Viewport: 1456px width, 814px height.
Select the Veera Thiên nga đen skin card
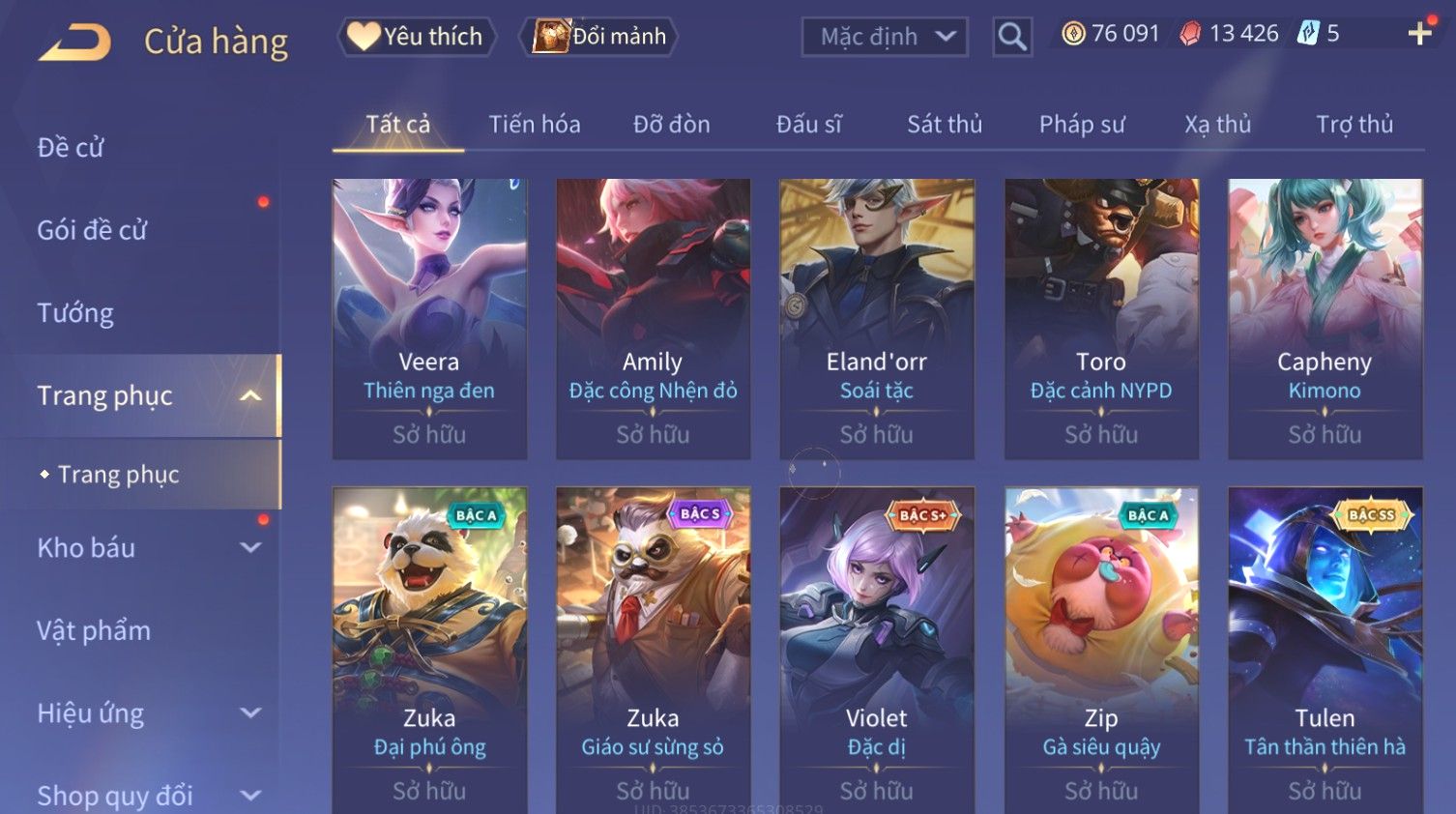pos(429,319)
